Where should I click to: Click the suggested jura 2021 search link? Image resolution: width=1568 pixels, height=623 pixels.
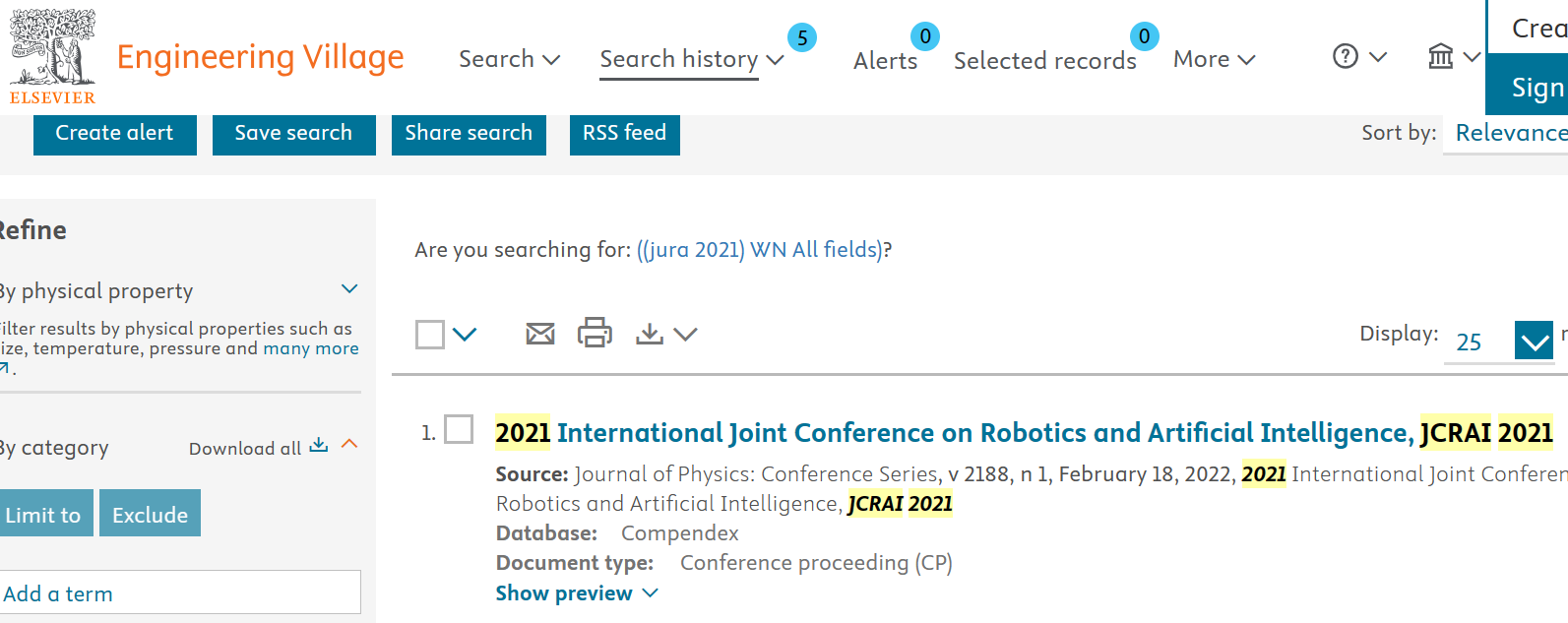point(759,249)
